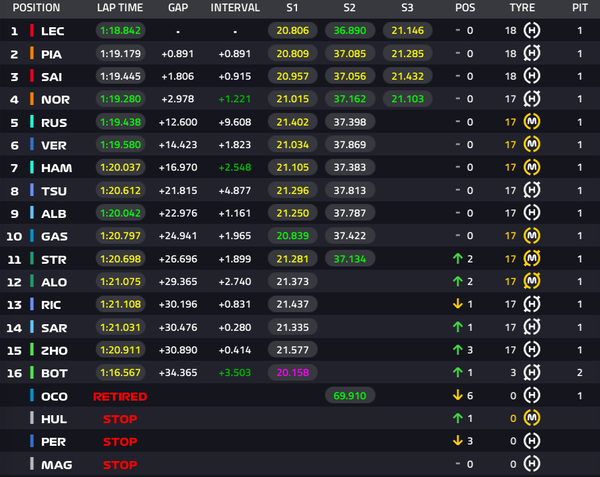The height and width of the screenshot is (477, 600).
Task: Click HUL's STOP status label
Action: (120, 419)
